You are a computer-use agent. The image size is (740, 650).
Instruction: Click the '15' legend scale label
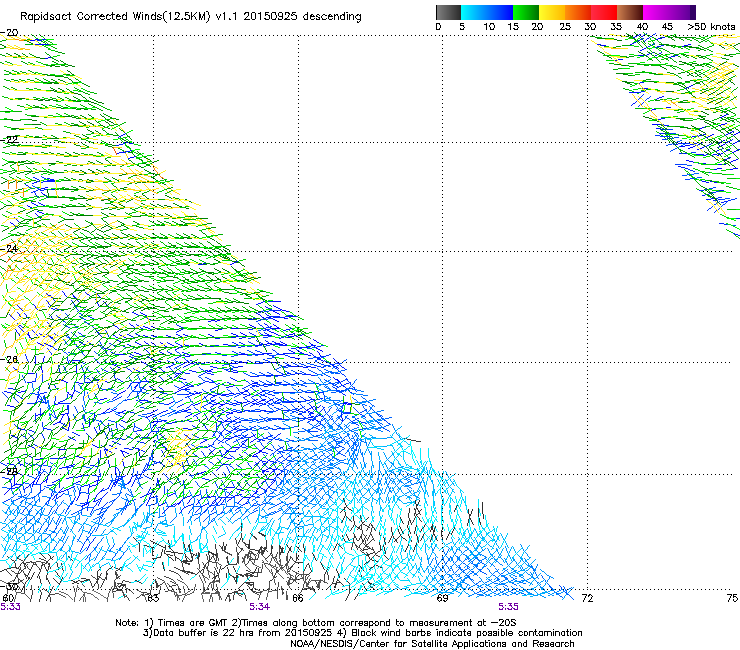coord(513,27)
